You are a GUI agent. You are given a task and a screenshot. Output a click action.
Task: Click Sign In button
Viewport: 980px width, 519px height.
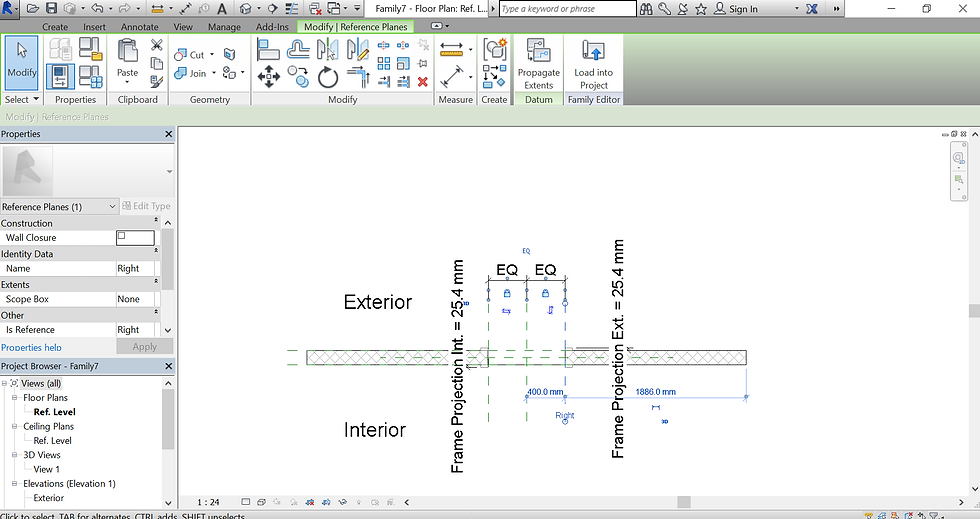[x=737, y=9]
